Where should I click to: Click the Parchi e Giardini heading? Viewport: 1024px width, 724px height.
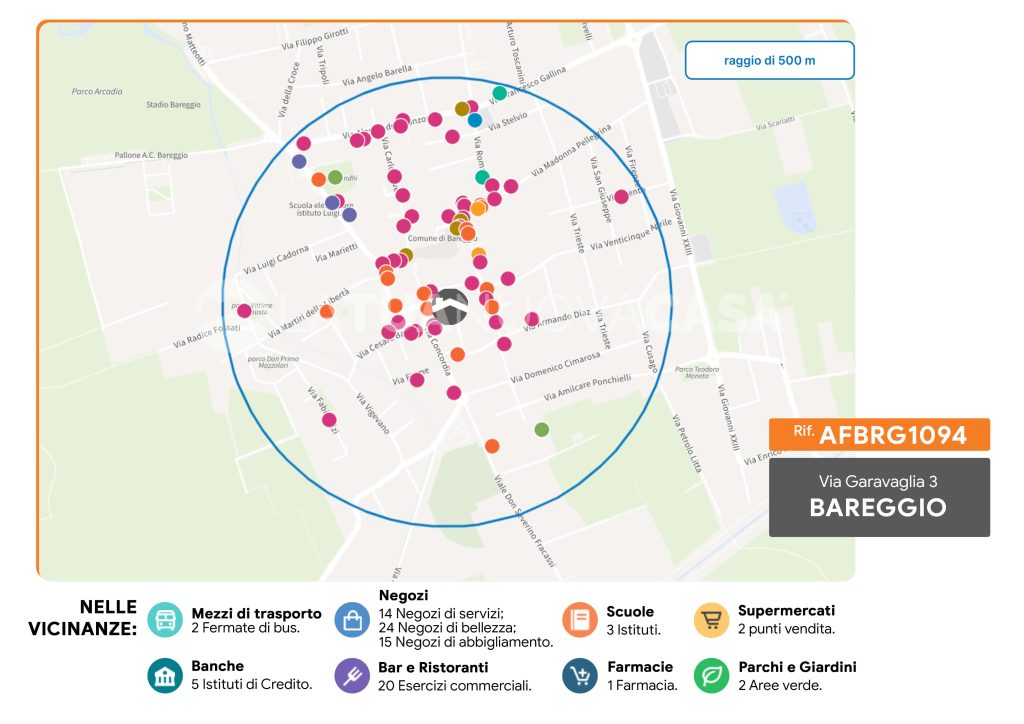pos(797,667)
